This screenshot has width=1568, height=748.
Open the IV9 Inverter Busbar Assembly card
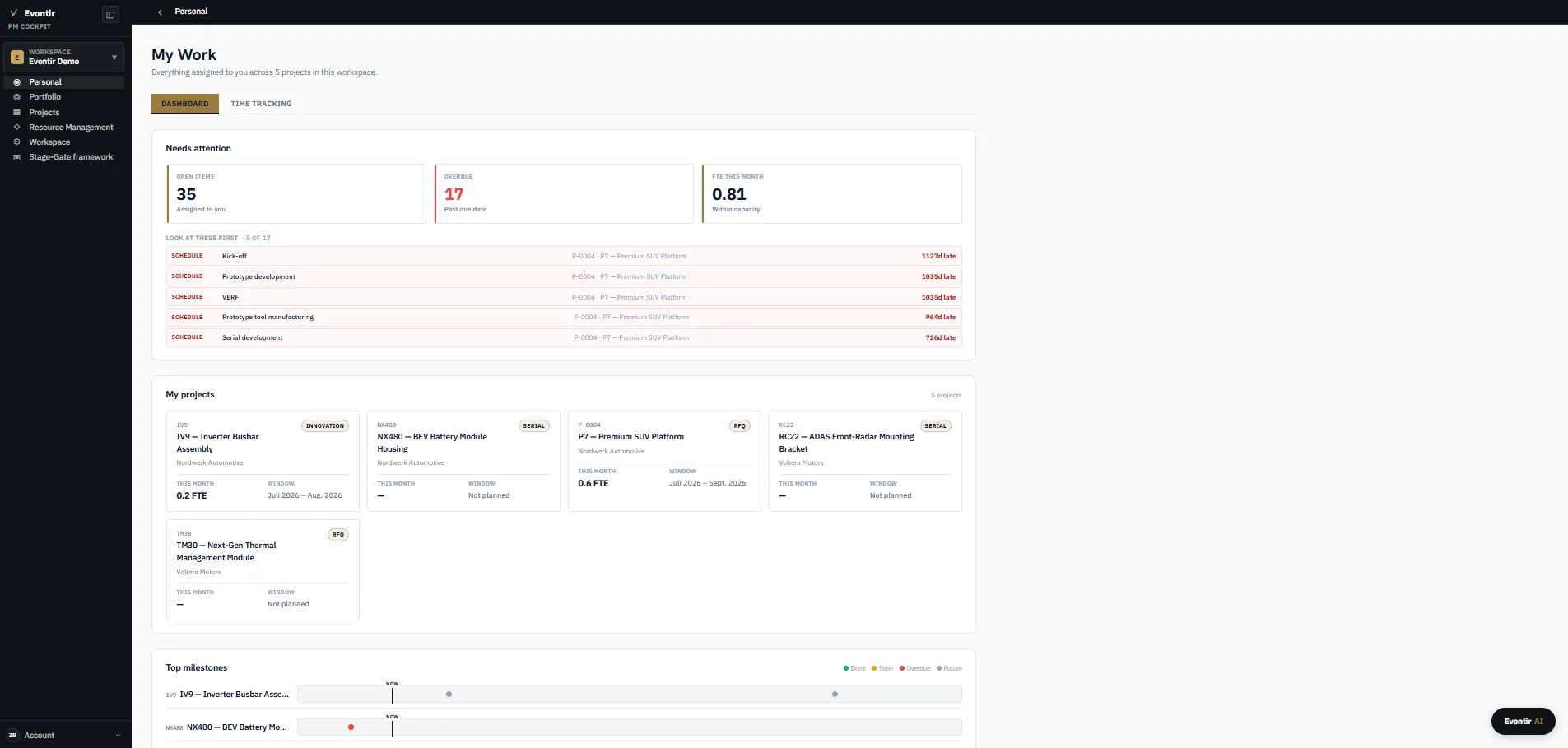point(263,461)
